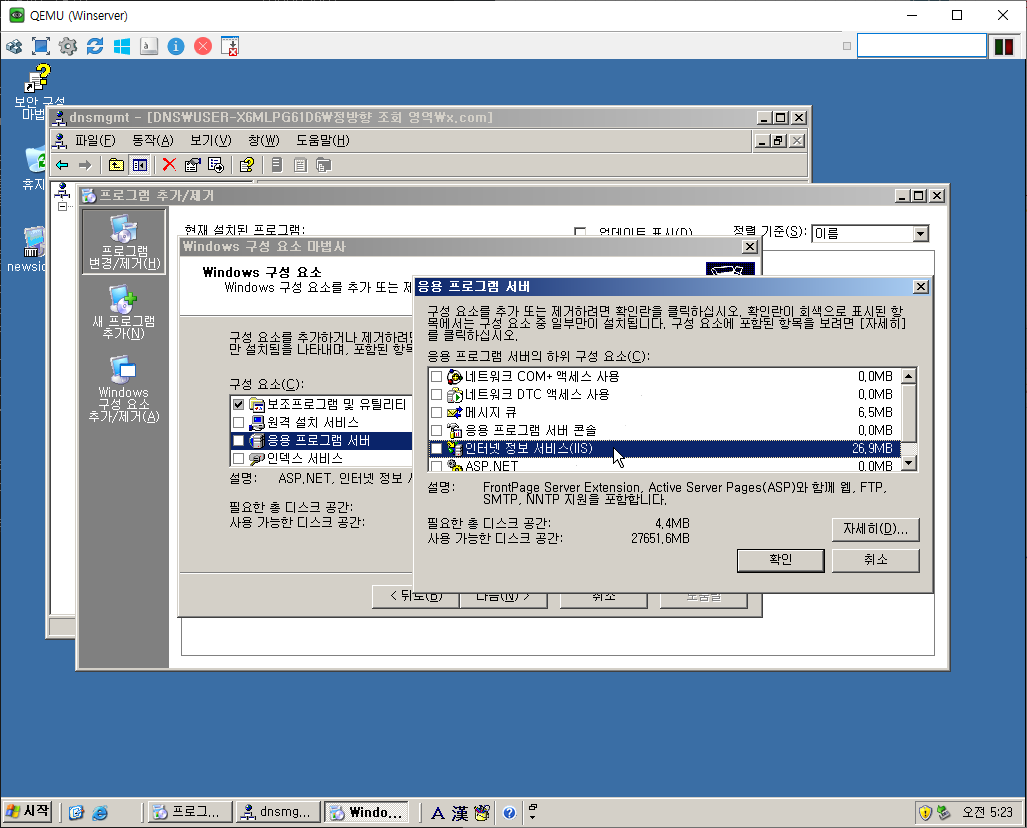Check the Application Server Console checkbox
Viewport: 1027px width, 828px height.
[436, 430]
